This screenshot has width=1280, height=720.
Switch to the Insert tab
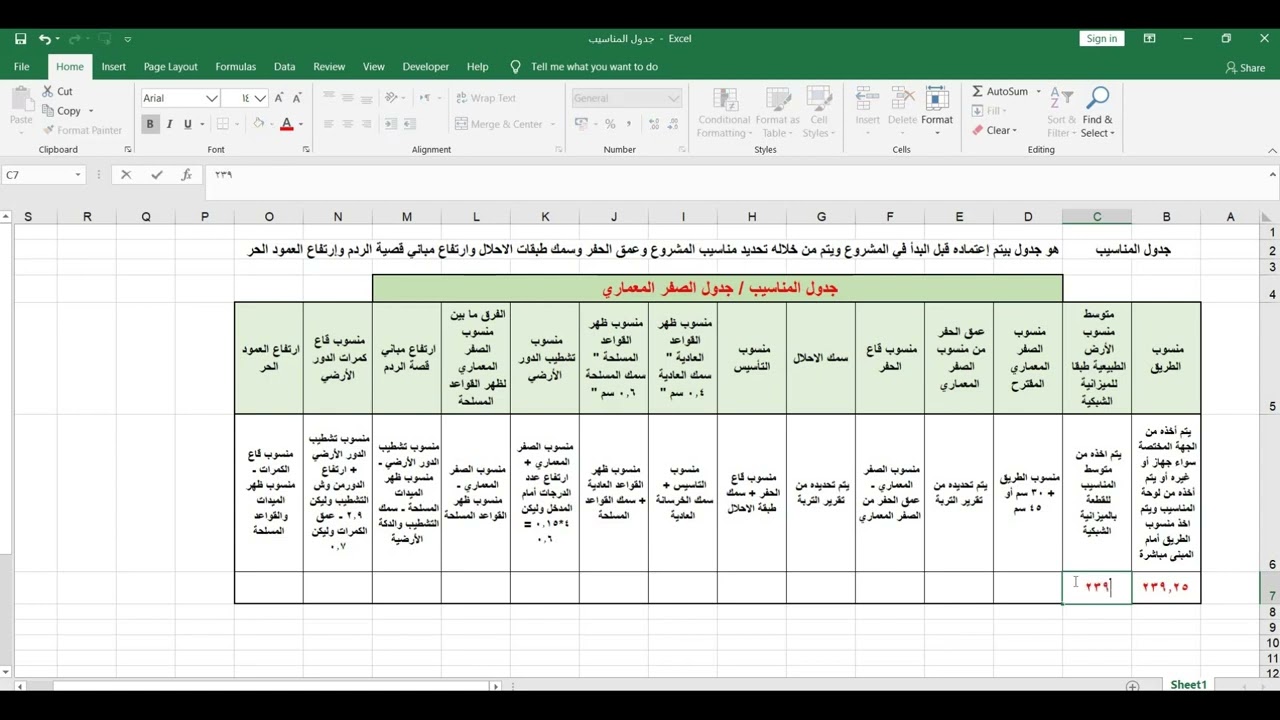(114, 67)
